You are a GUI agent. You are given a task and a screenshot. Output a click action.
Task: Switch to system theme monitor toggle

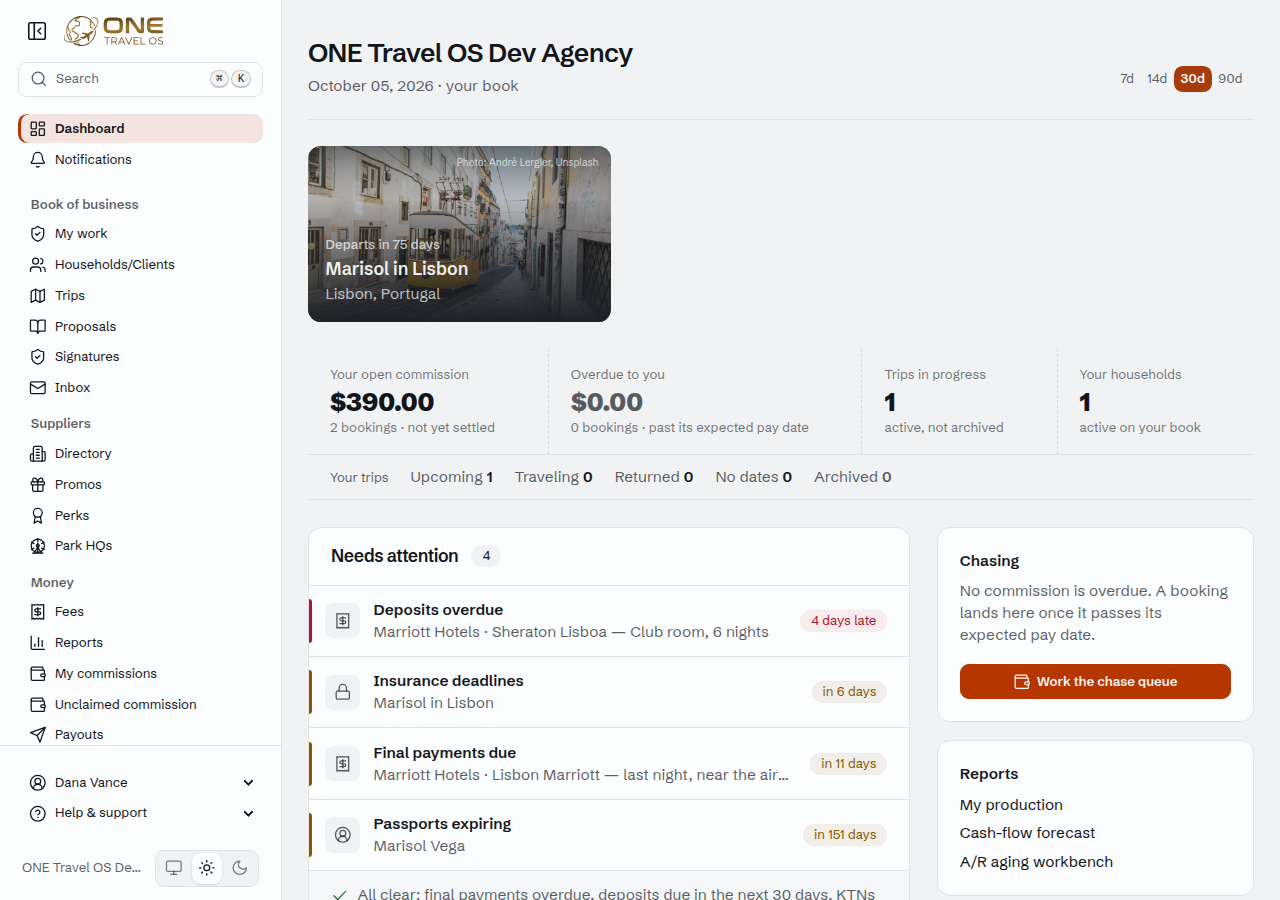pyautogui.click(x=174, y=868)
